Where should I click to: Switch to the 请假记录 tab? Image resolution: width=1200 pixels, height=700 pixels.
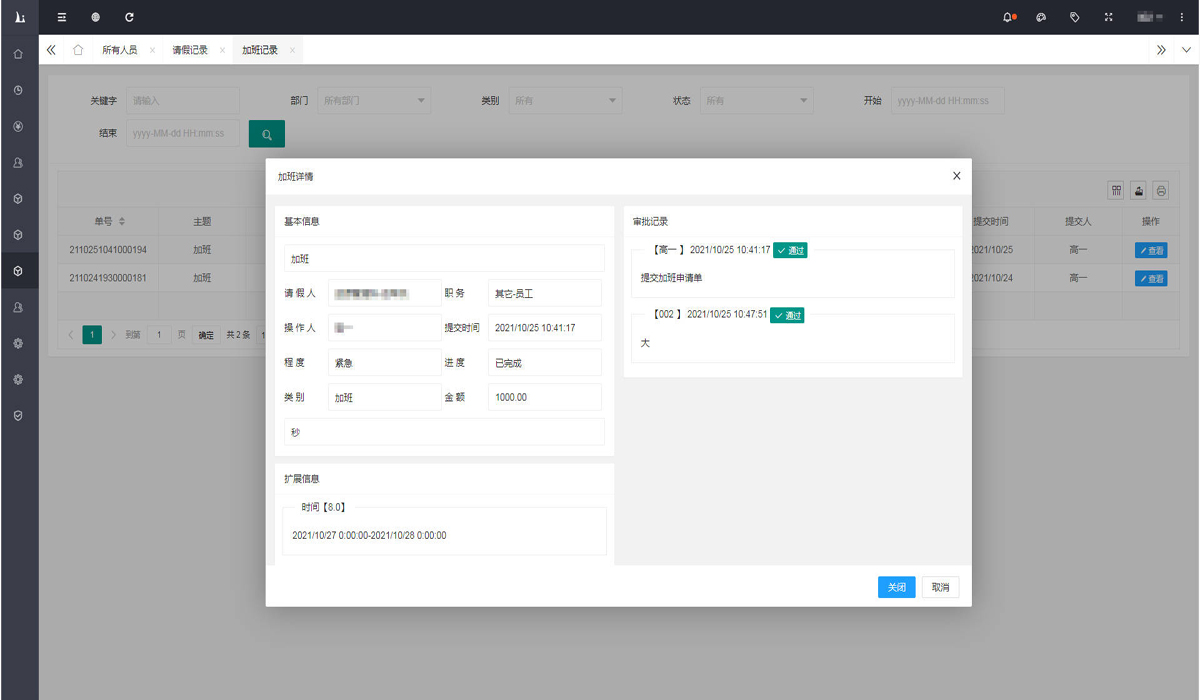pyautogui.click(x=190, y=50)
